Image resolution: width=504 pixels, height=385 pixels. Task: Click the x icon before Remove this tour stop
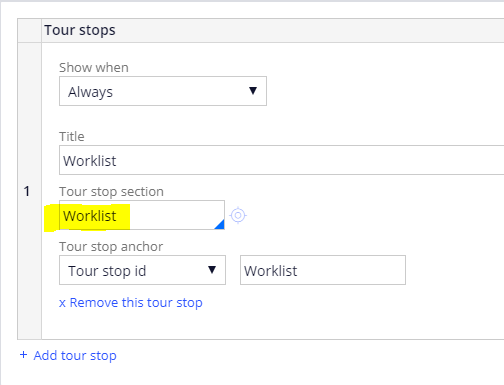coord(62,303)
